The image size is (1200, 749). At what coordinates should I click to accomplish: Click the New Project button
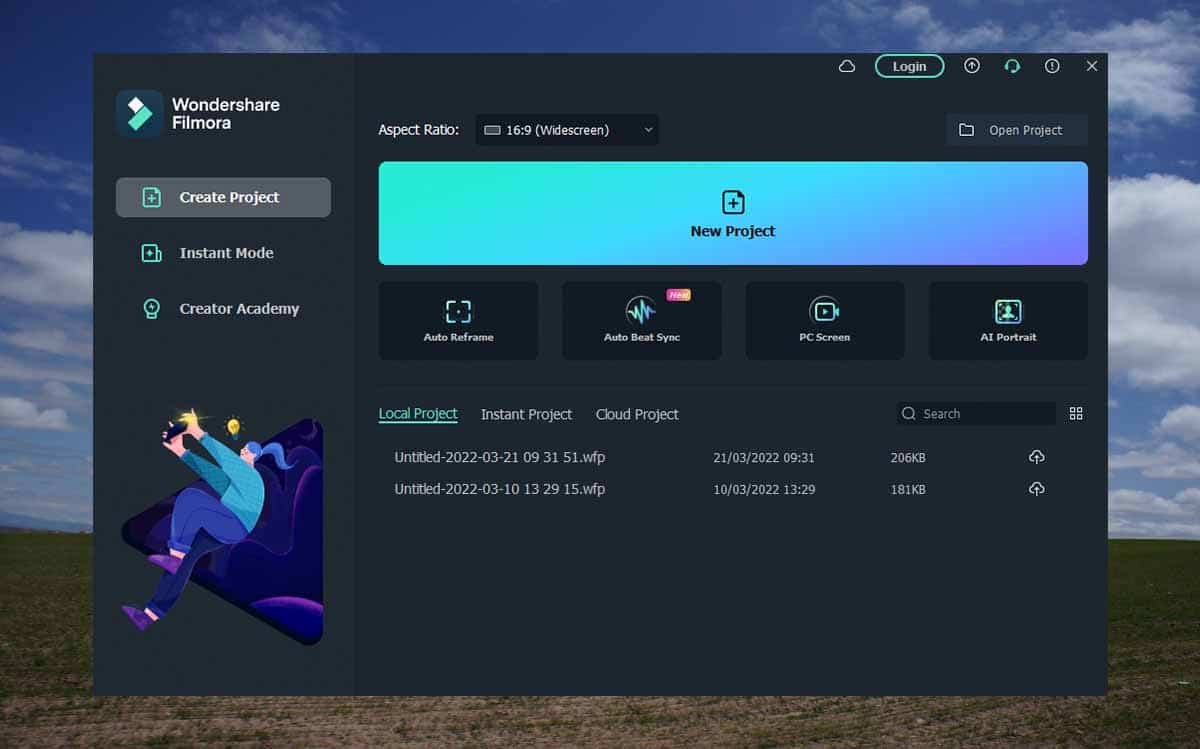click(732, 213)
